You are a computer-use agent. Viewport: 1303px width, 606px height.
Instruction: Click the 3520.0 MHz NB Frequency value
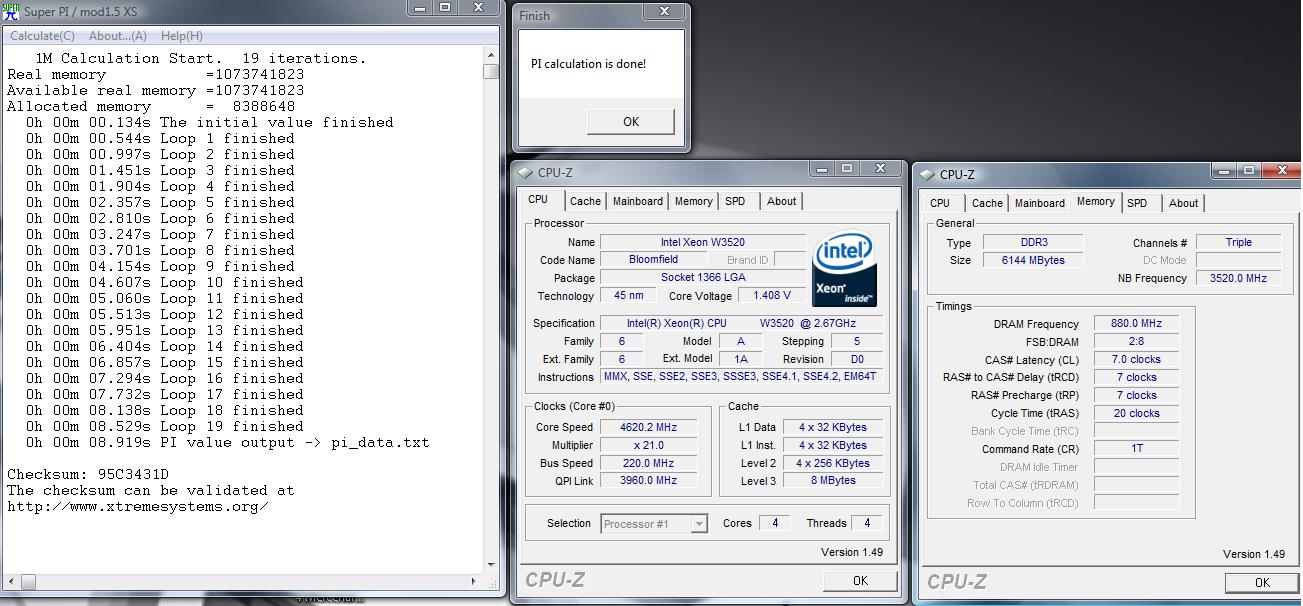[1238, 278]
